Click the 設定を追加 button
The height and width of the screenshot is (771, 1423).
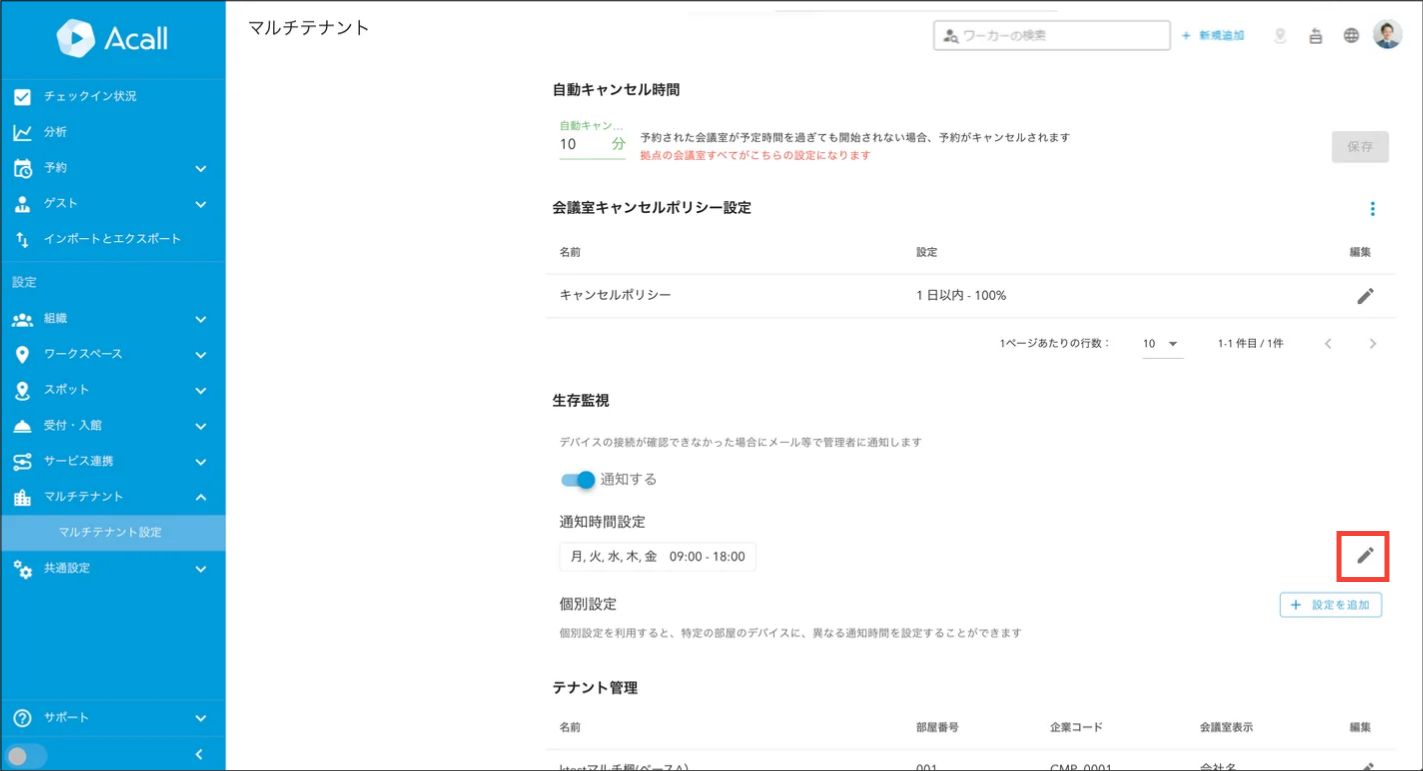pos(1330,605)
